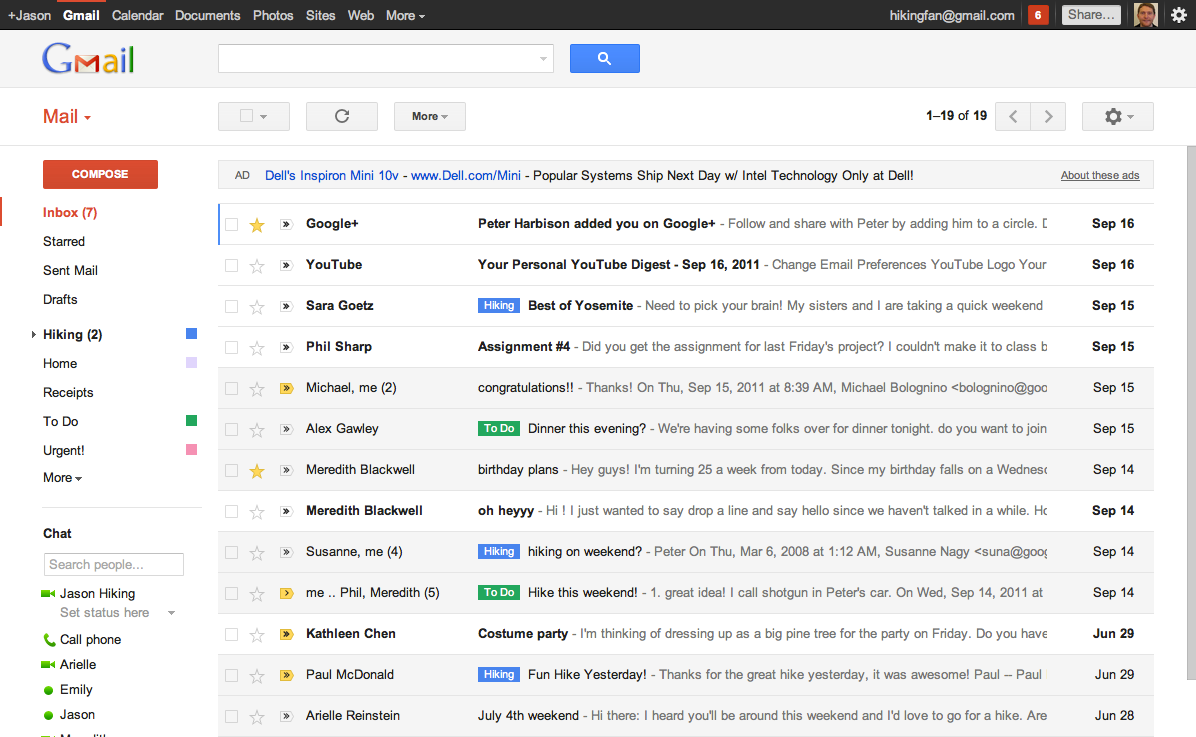
Task: Open the profile photo thumbnail
Action: (x=1146, y=14)
